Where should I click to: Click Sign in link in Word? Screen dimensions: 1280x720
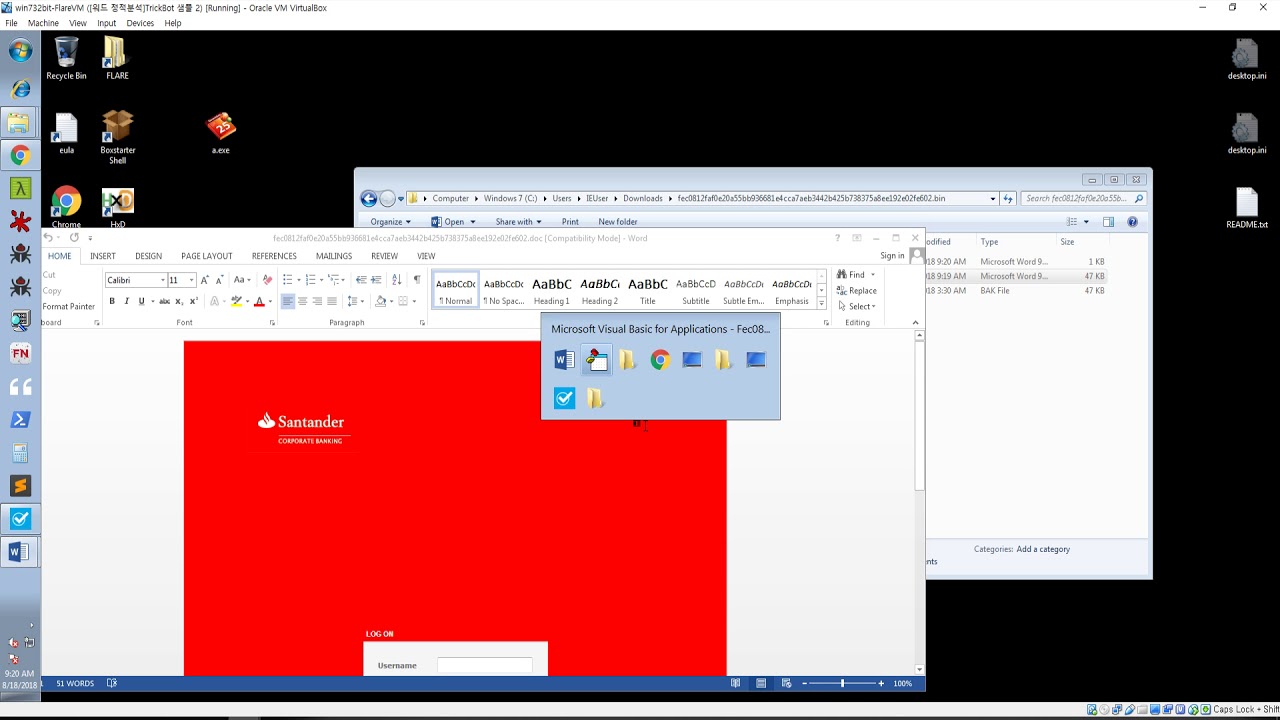[x=892, y=256]
